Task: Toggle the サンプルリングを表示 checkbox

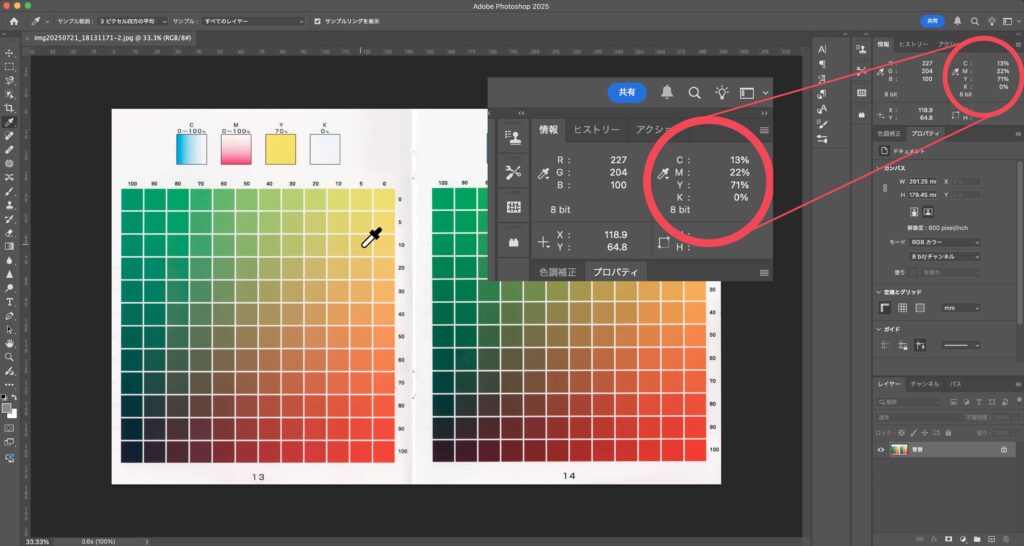Action: point(318,21)
